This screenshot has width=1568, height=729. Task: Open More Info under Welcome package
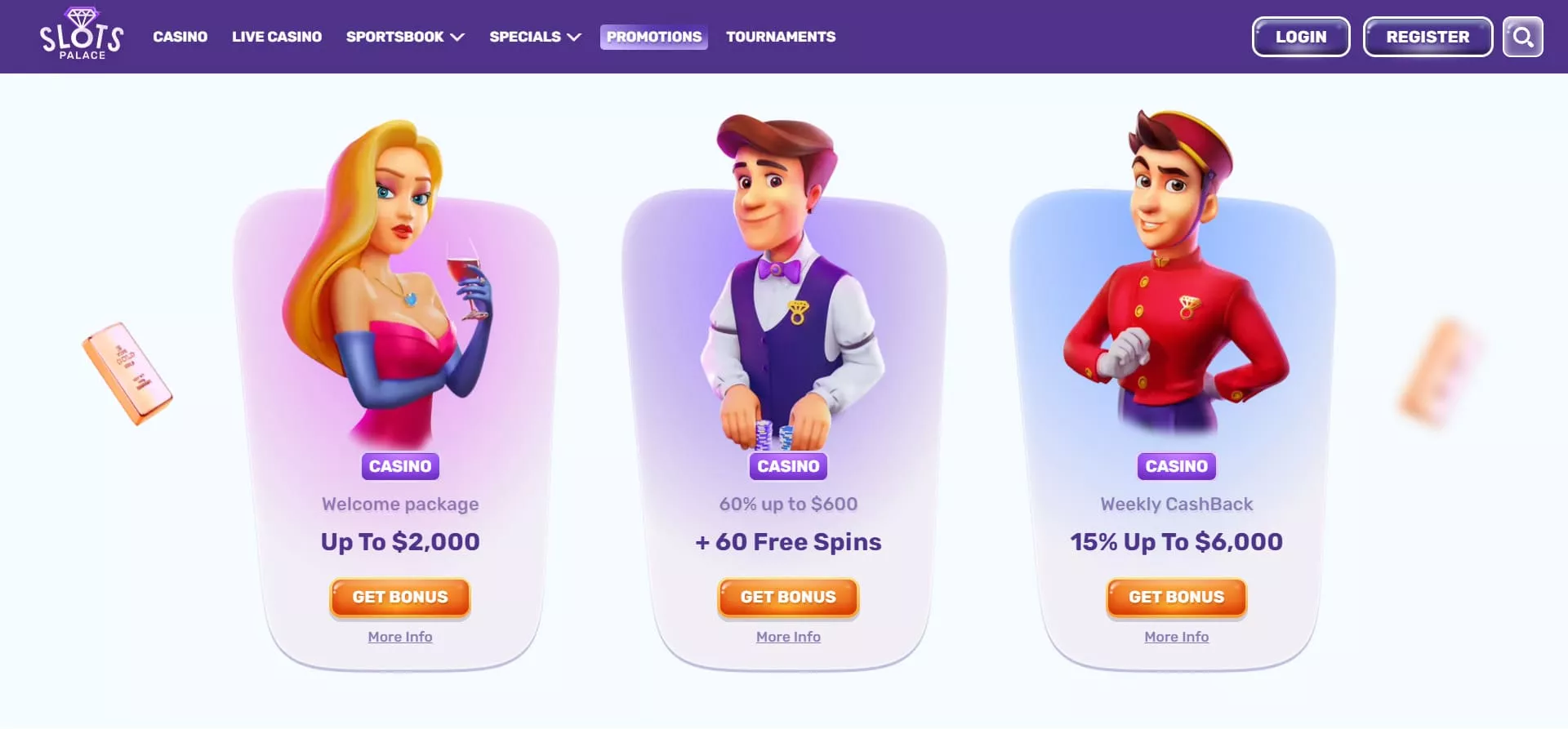pyautogui.click(x=400, y=637)
